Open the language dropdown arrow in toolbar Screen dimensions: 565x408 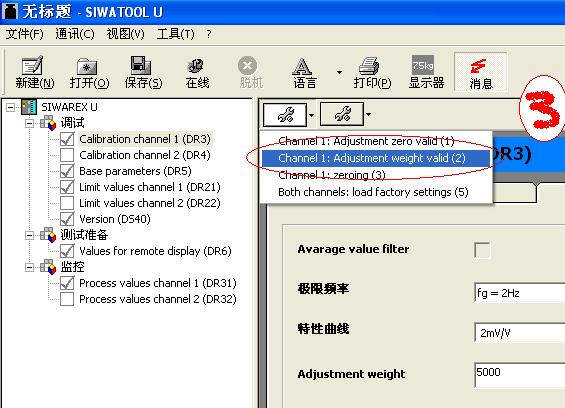pos(339,72)
